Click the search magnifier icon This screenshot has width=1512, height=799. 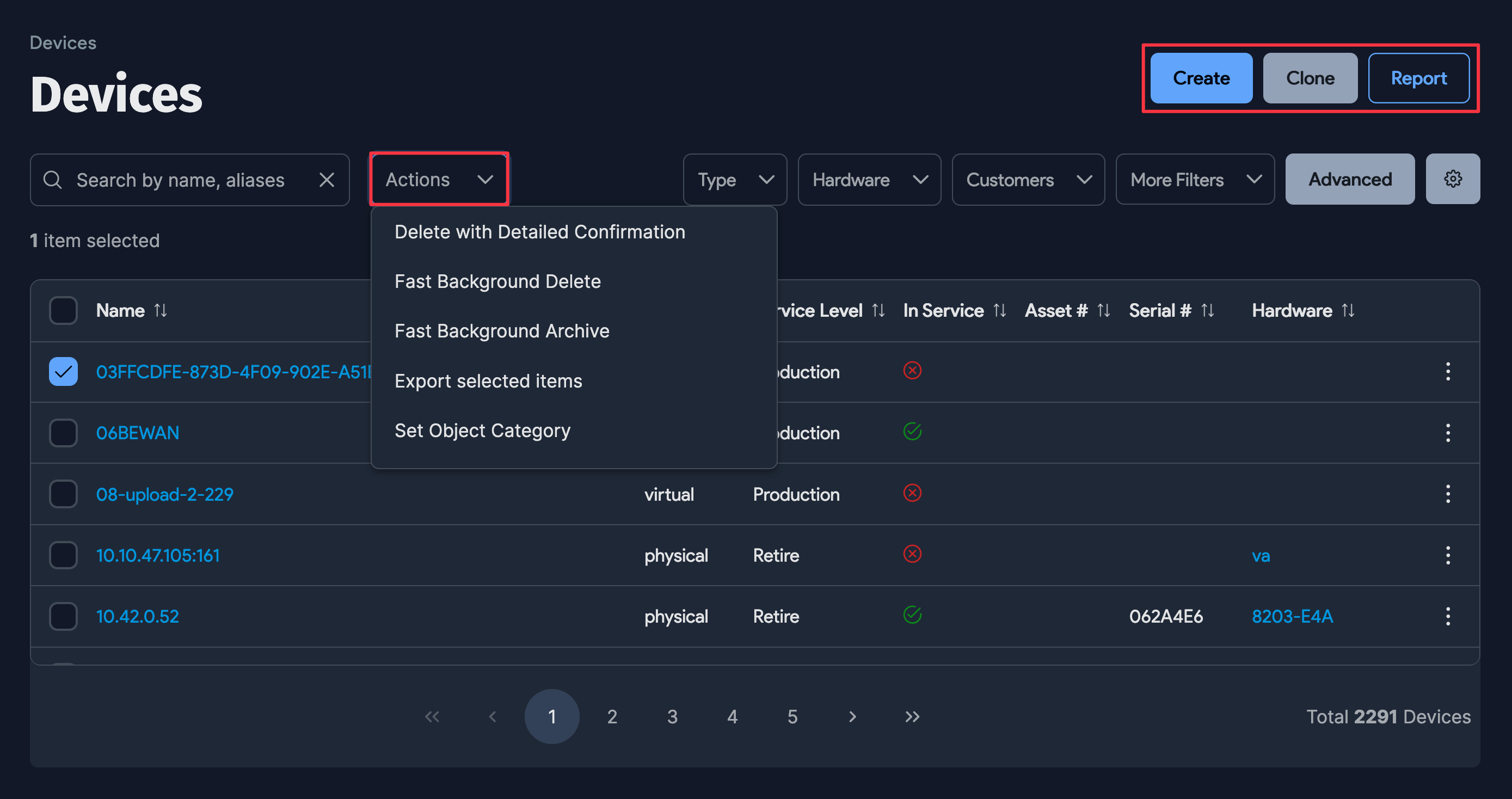coord(53,180)
